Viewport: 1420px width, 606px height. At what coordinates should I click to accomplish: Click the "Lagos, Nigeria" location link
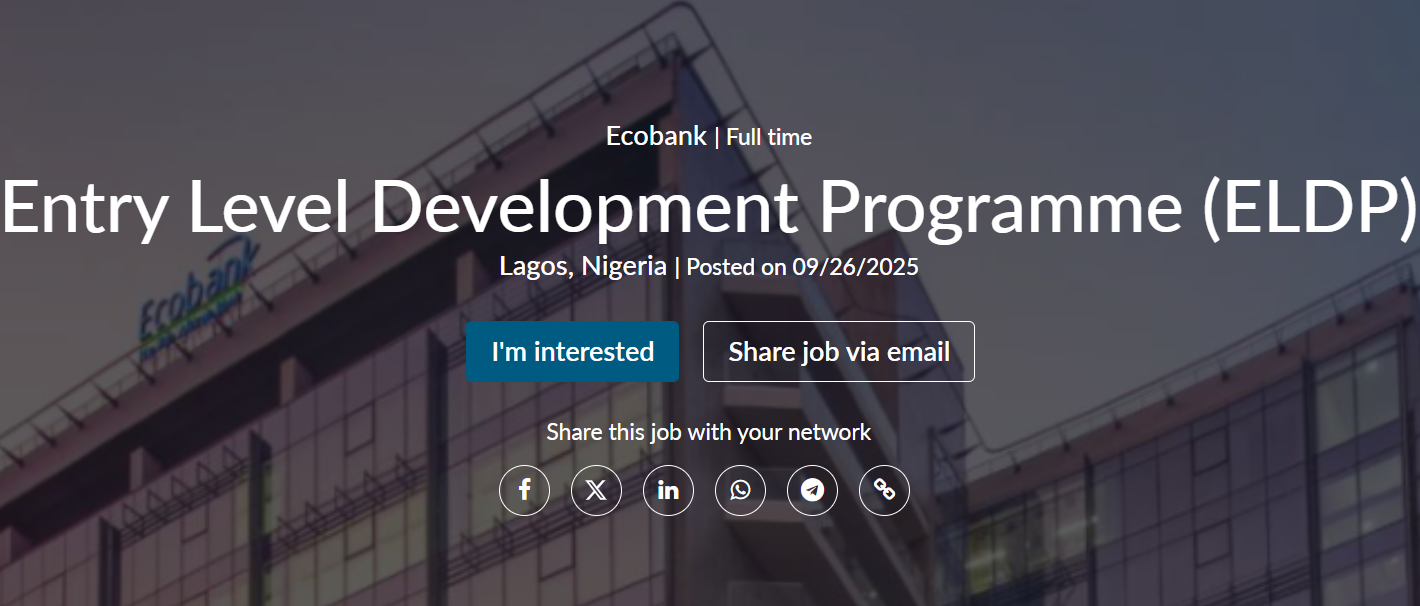(582, 266)
